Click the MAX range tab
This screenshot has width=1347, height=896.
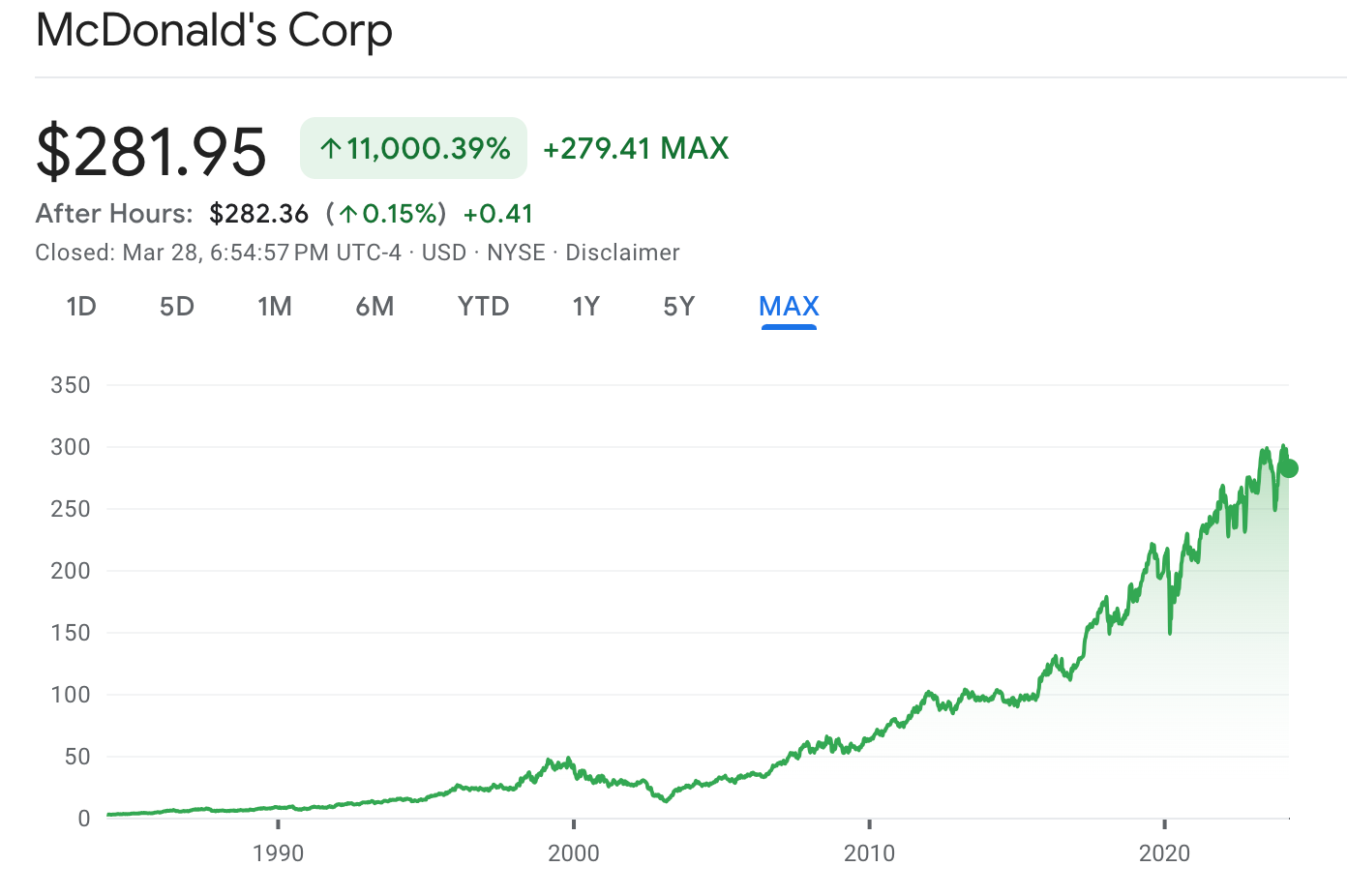coord(789,307)
